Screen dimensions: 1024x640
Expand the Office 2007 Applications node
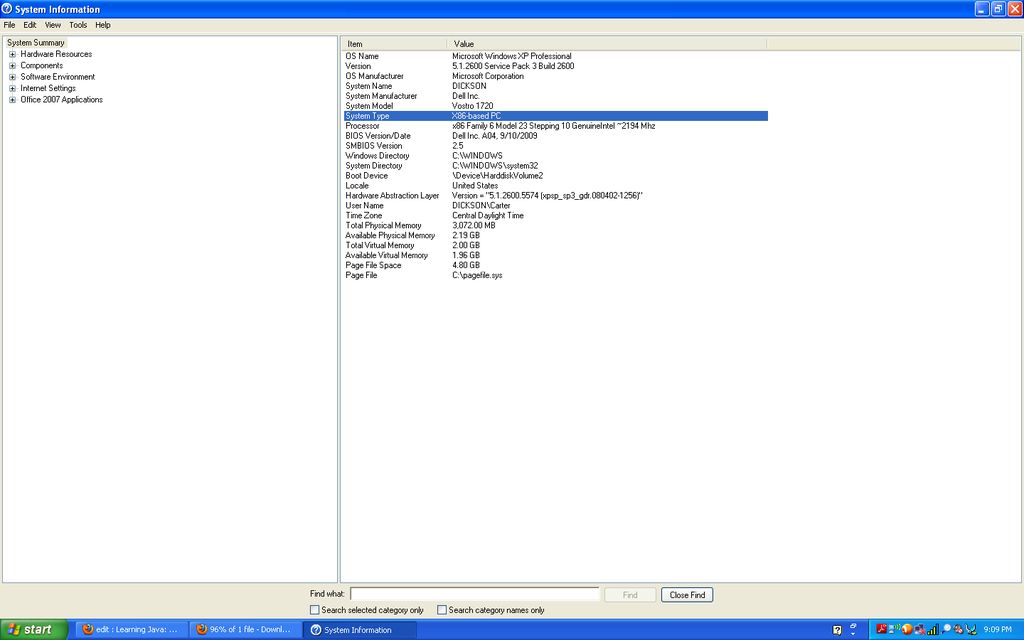12,100
